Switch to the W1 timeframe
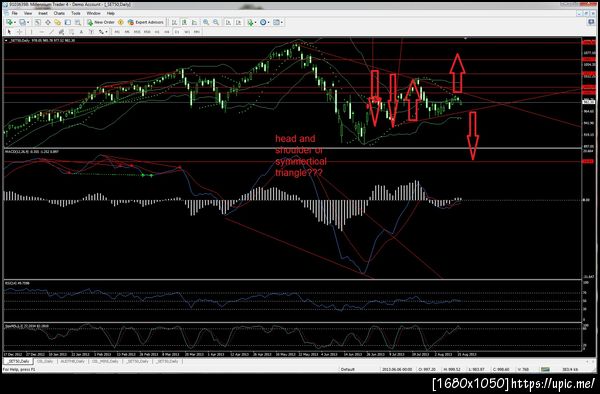 coord(187,32)
